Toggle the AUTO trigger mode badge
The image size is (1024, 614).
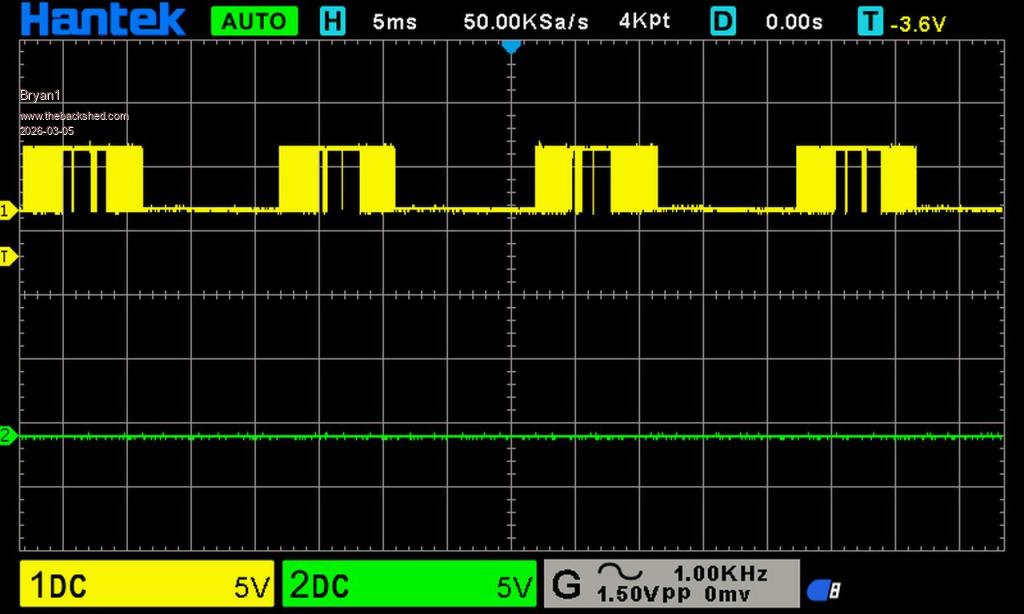(x=254, y=21)
